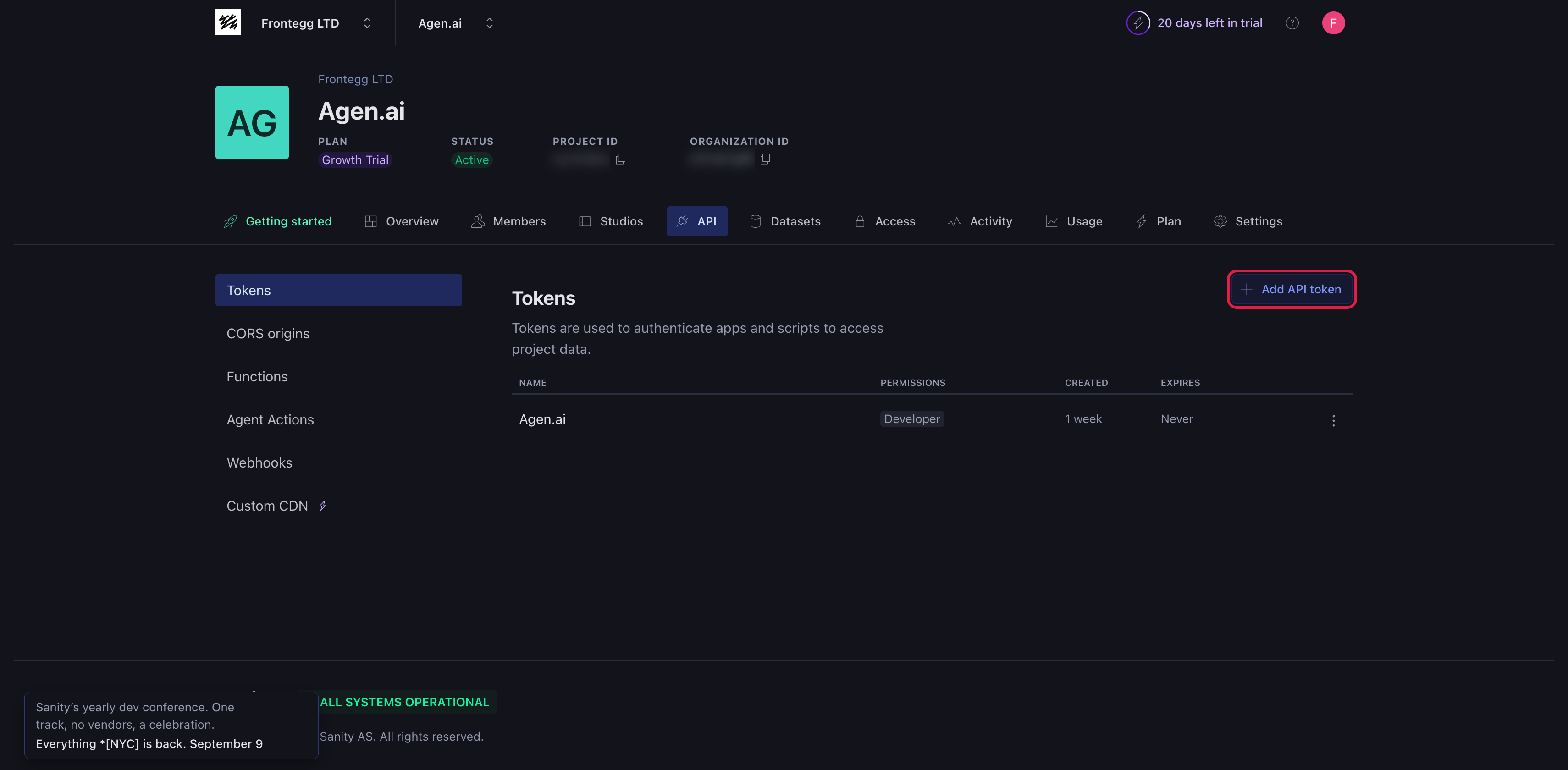Click the trial lightning bolt icon

1137,23
